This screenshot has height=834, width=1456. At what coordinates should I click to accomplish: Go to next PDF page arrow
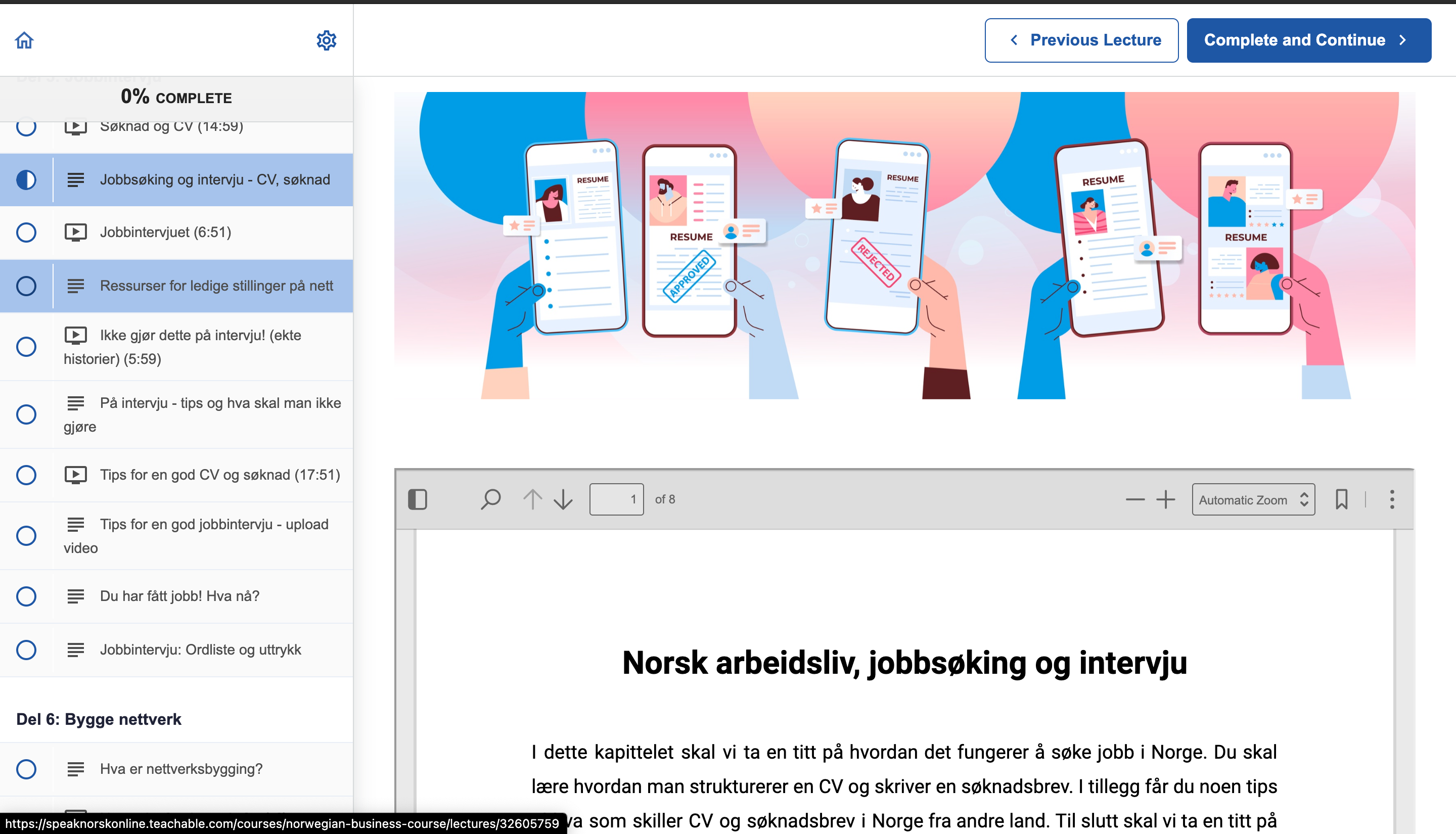coord(564,499)
